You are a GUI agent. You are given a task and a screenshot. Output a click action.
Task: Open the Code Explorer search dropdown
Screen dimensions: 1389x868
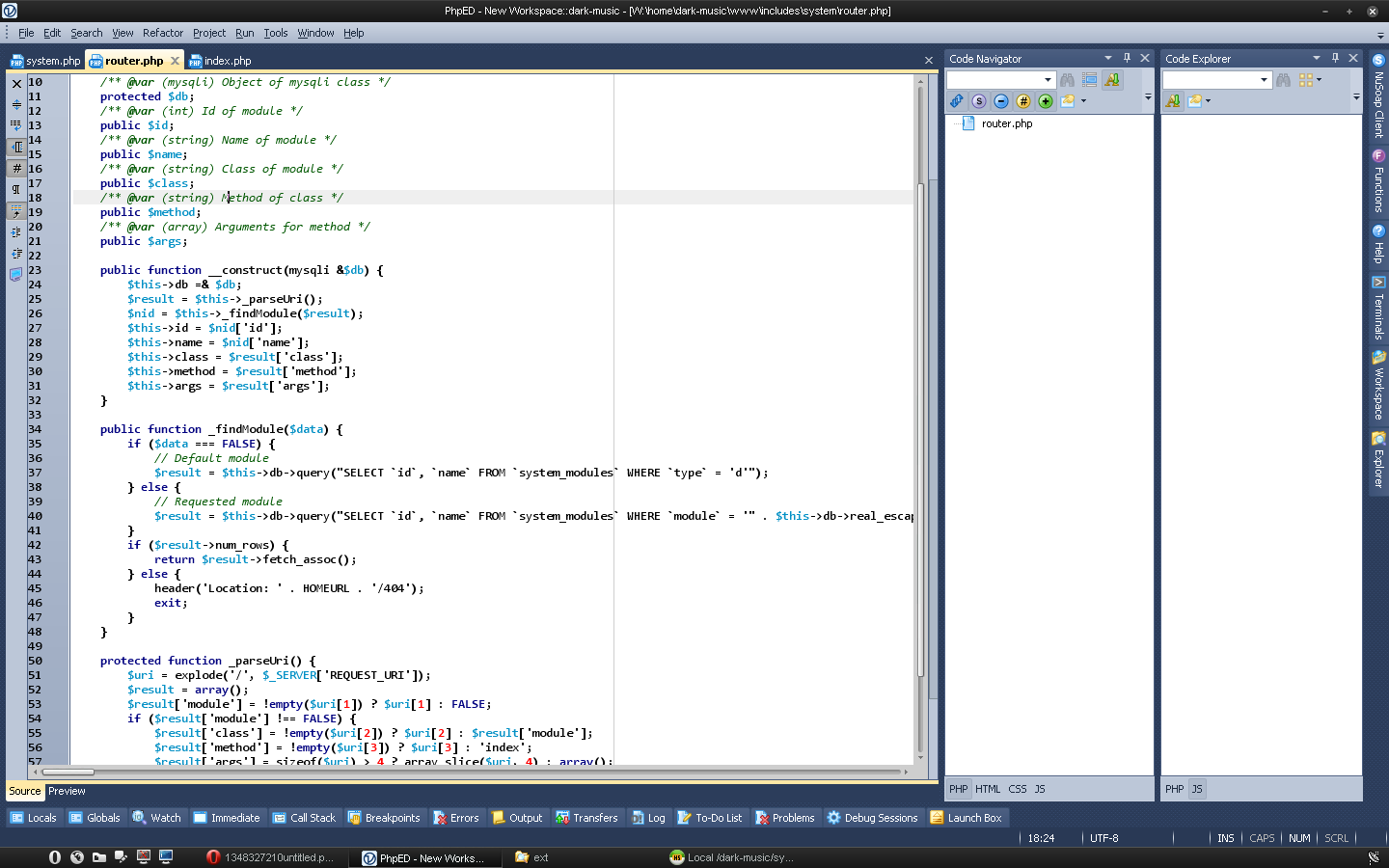point(1264,80)
